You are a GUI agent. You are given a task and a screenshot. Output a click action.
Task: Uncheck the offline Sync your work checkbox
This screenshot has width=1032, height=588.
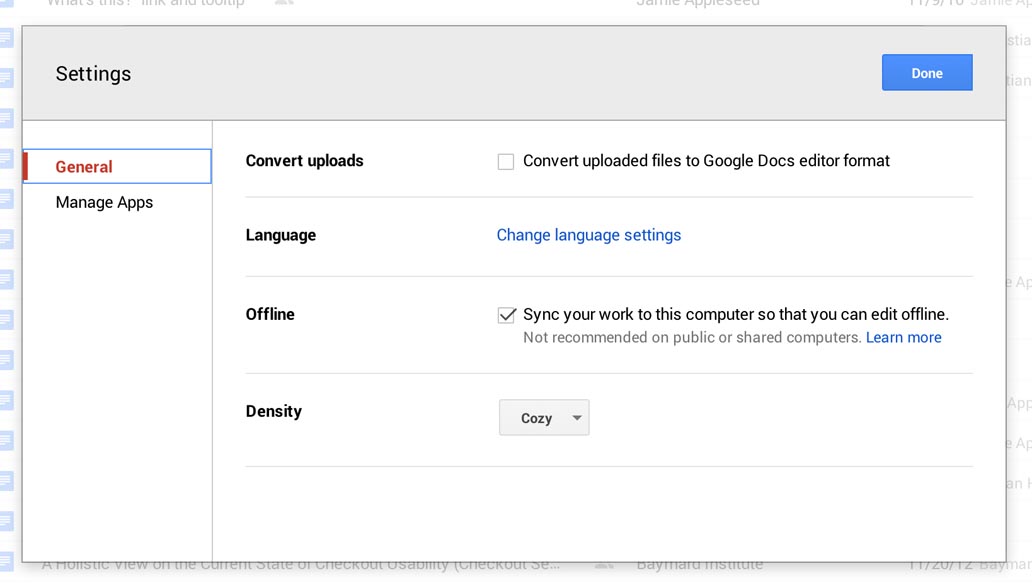[506, 315]
